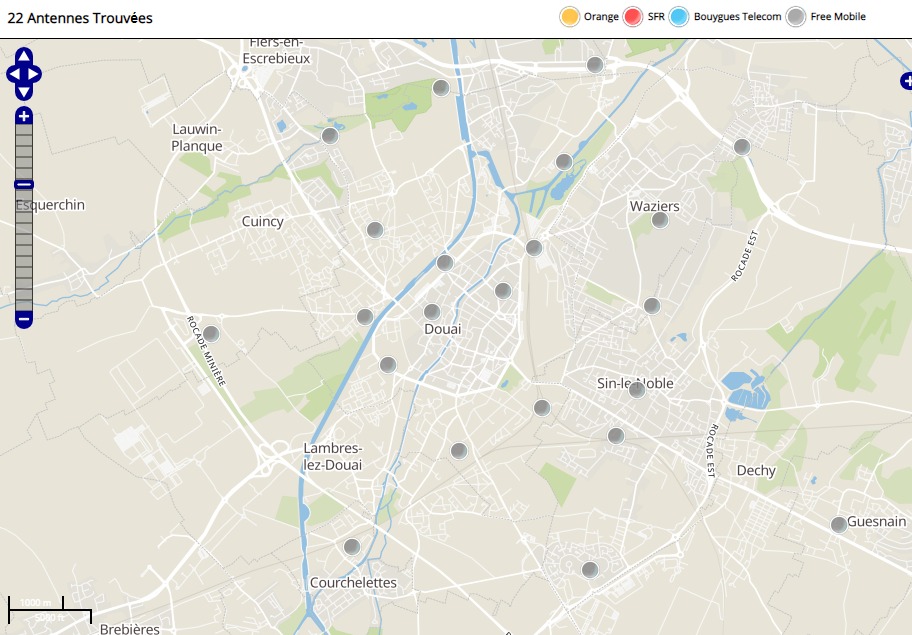The width and height of the screenshot is (912, 635).
Task: Toggle the Free Mobile operator filter
Action: (796, 17)
